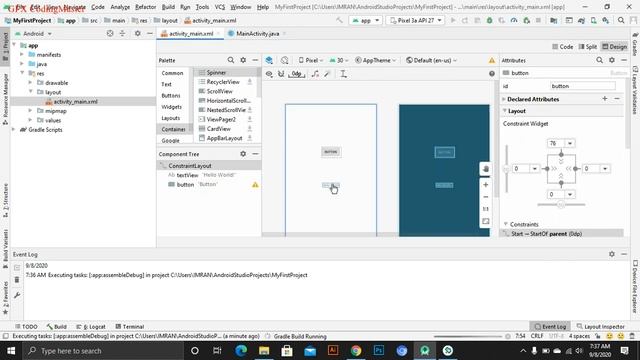
Task: Clear all constraints icon
Action: point(315,74)
